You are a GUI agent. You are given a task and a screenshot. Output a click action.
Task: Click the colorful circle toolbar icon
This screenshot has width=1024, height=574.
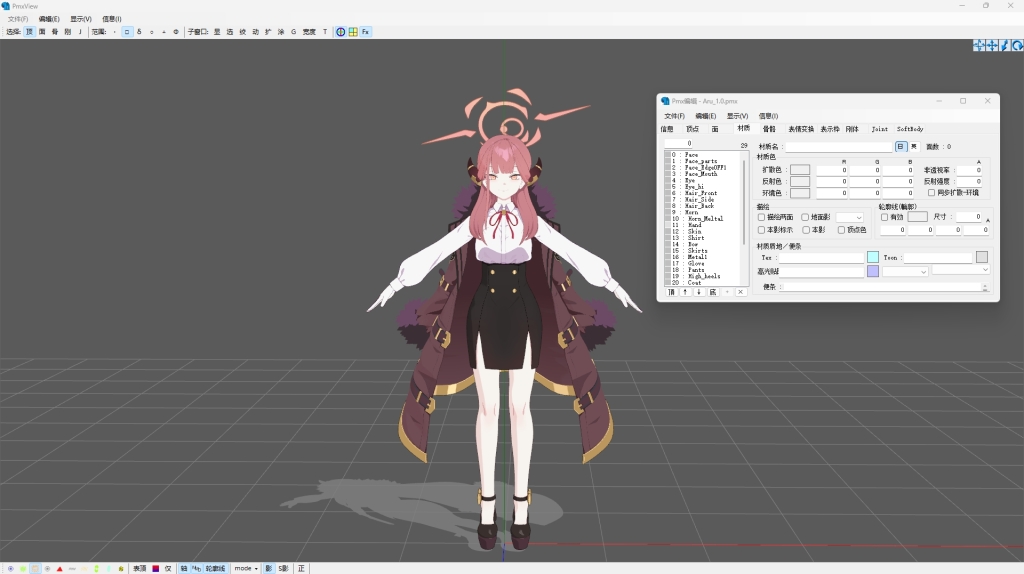pyautogui.click(x=340, y=31)
